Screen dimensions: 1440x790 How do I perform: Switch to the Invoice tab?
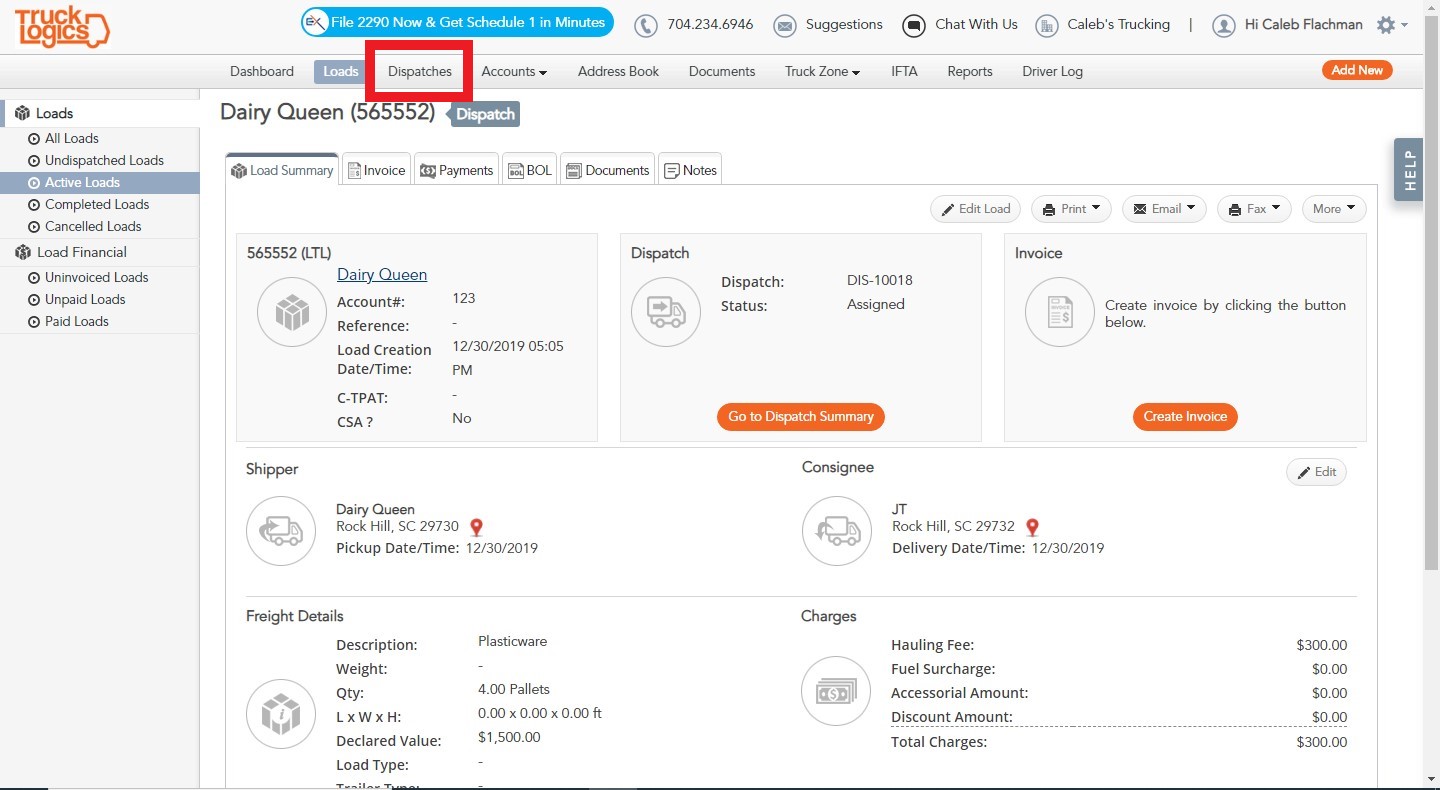click(x=377, y=170)
